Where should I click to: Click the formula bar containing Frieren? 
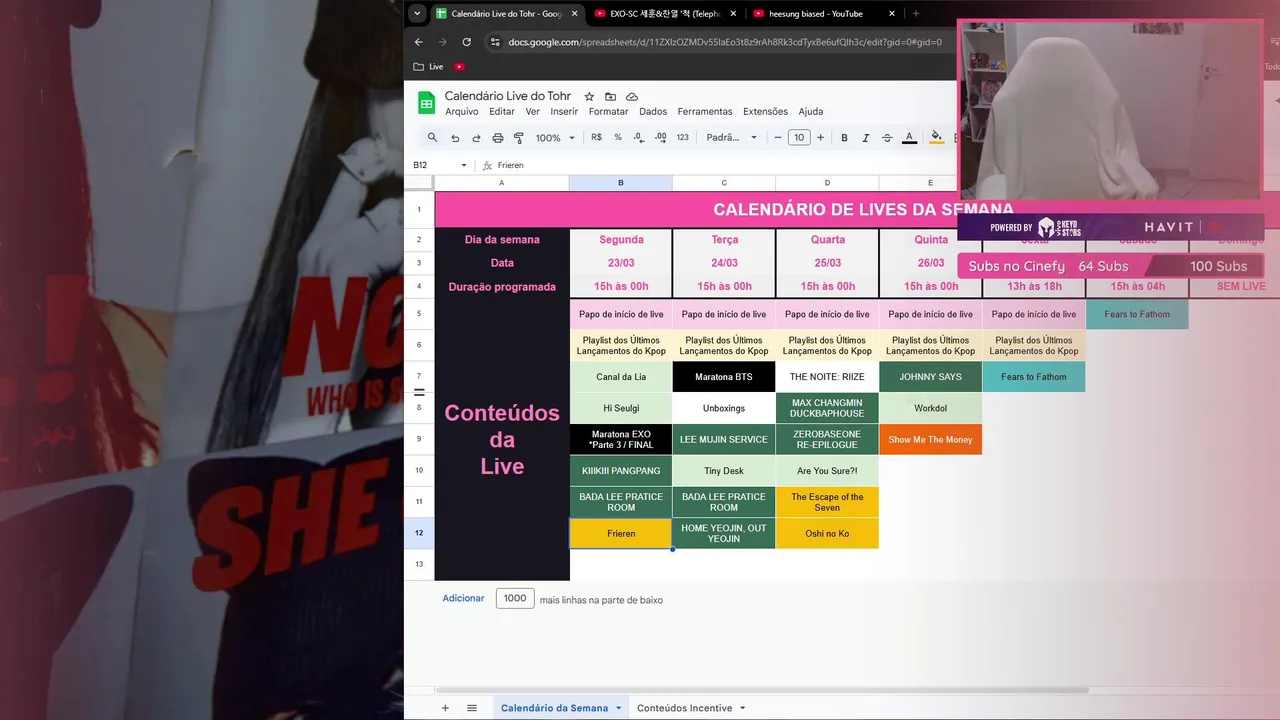725,165
